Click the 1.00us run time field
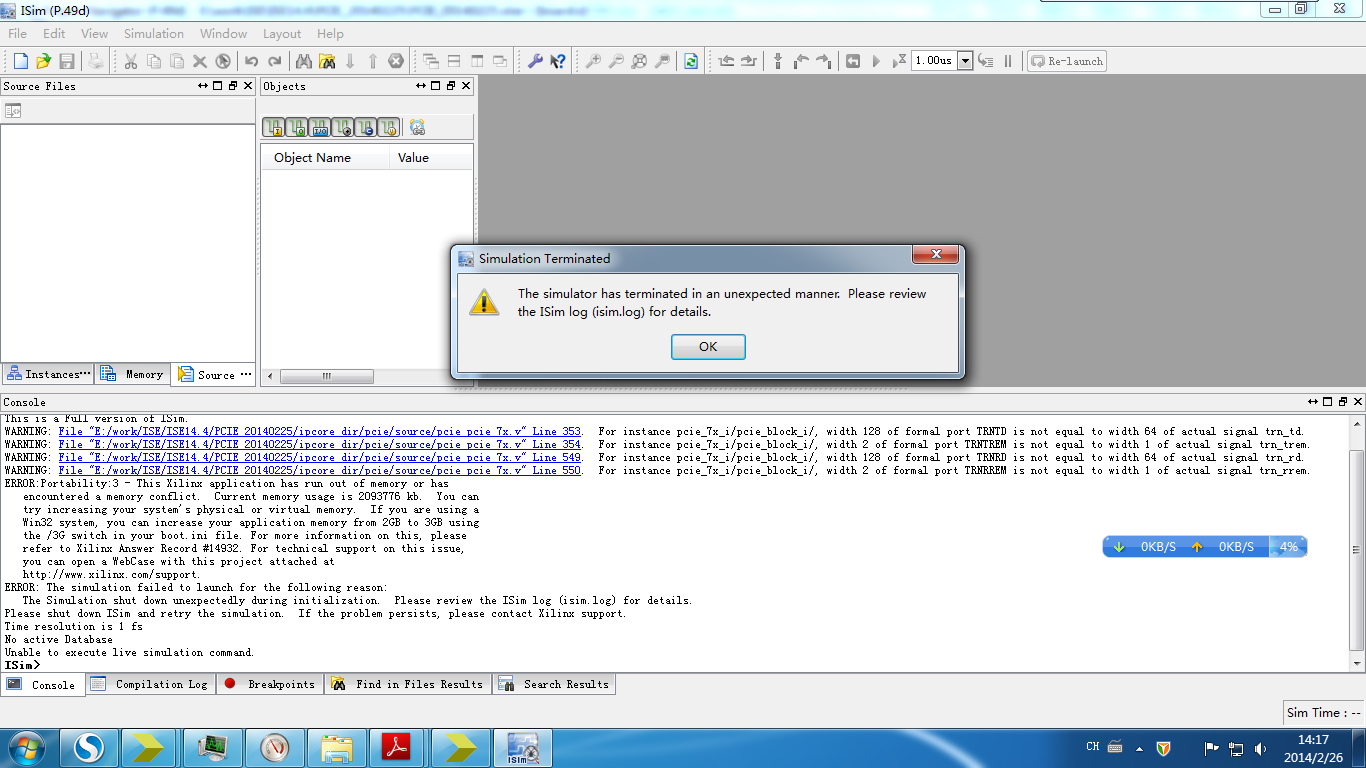The height and width of the screenshot is (768, 1366). tap(934, 61)
